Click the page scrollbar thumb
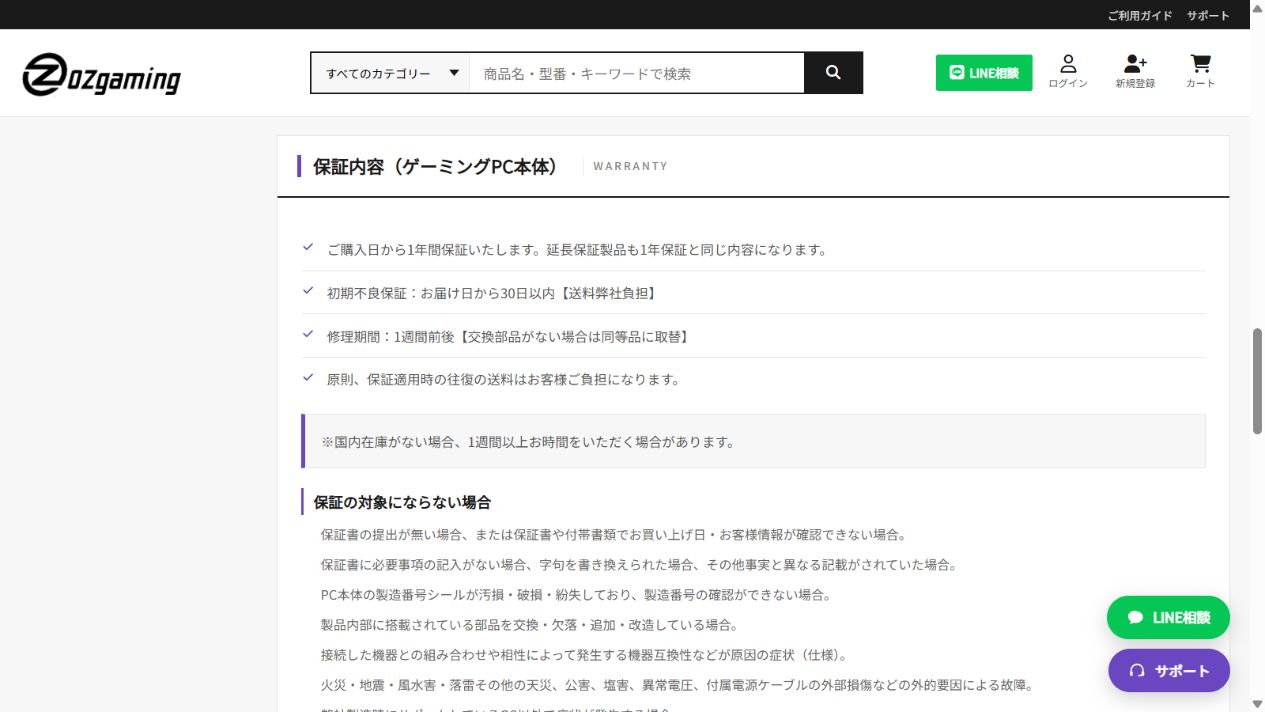This screenshot has width=1265, height=712. pyautogui.click(x=1257, y=380)
